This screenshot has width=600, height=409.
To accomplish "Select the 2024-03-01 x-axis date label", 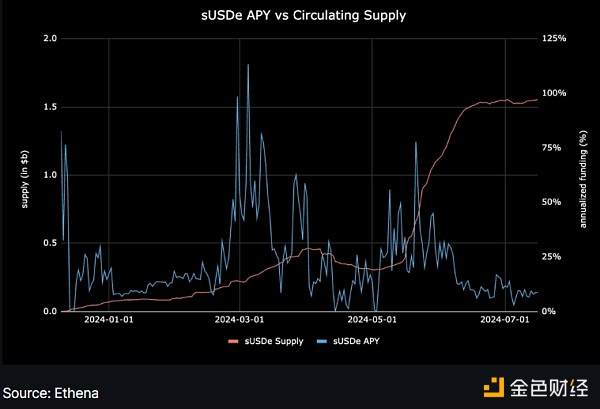I will 237,320.
